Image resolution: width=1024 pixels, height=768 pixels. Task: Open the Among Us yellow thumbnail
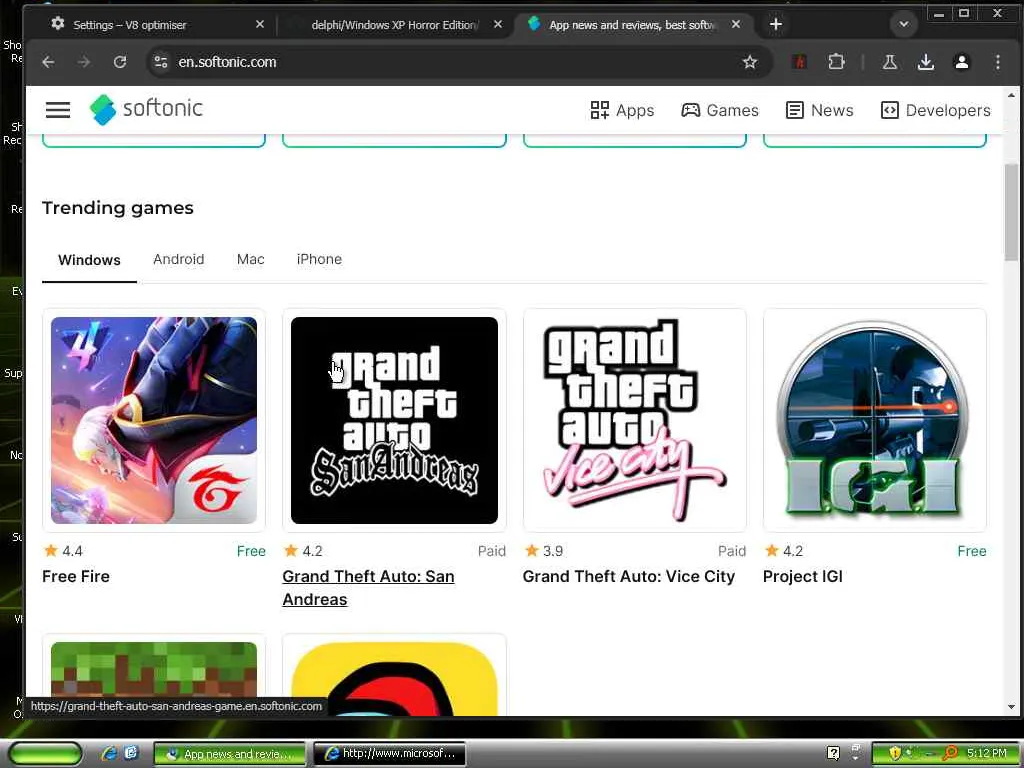point(394,679)
